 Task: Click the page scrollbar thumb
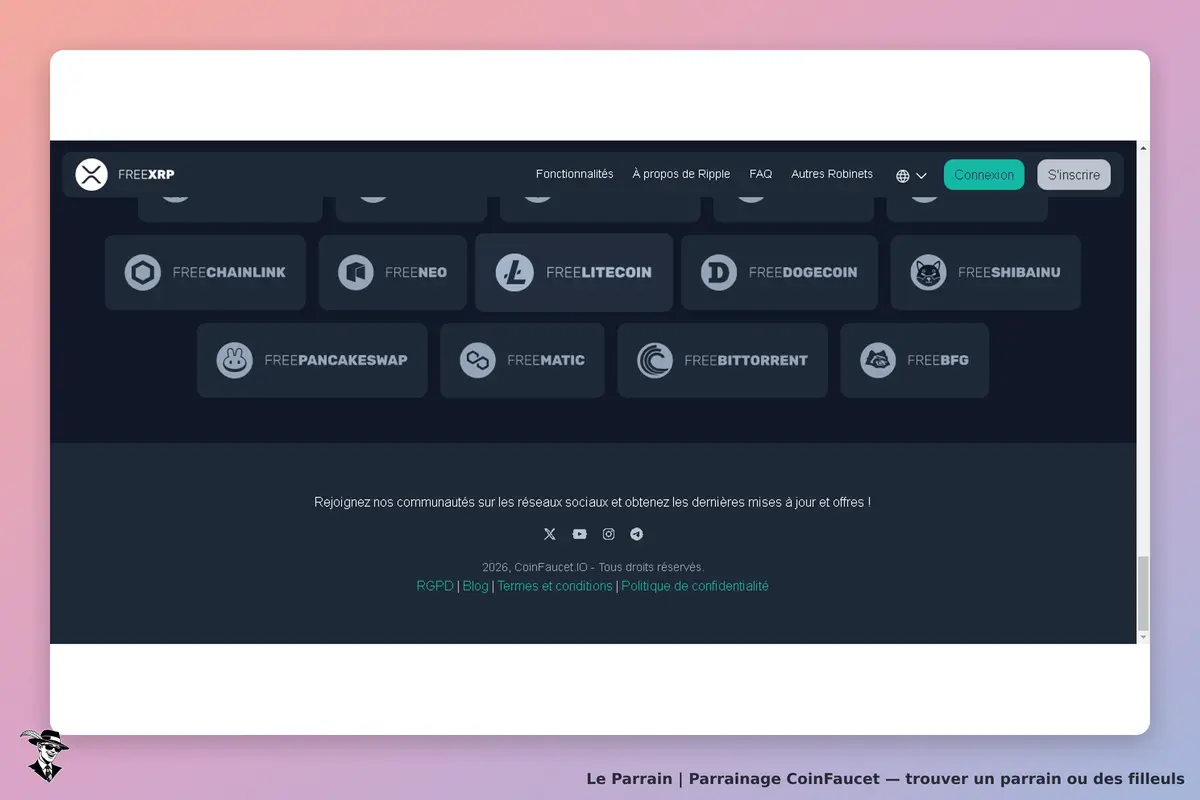[x=1143, y=592]
